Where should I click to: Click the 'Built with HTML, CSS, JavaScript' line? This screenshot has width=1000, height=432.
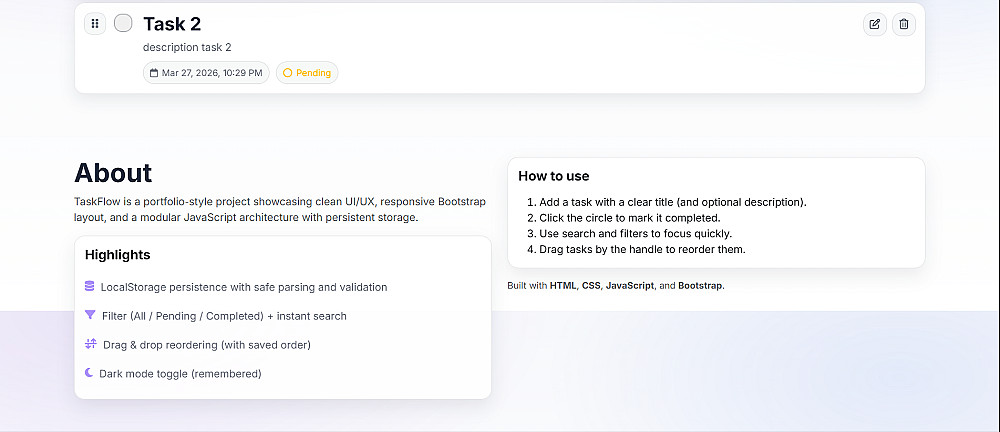[x=616, y=286]
